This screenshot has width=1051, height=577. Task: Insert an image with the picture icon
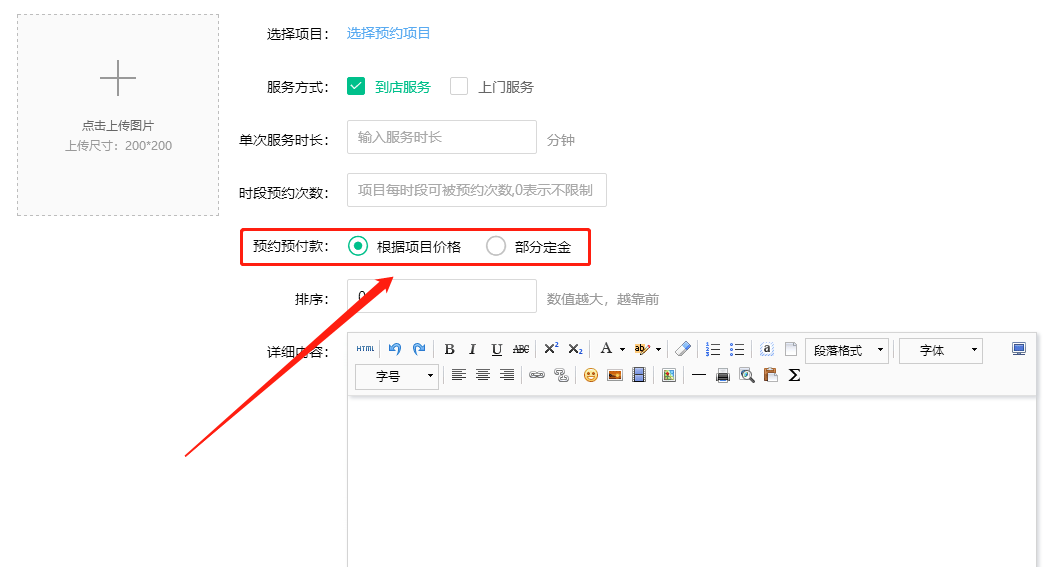click(613, 375)
